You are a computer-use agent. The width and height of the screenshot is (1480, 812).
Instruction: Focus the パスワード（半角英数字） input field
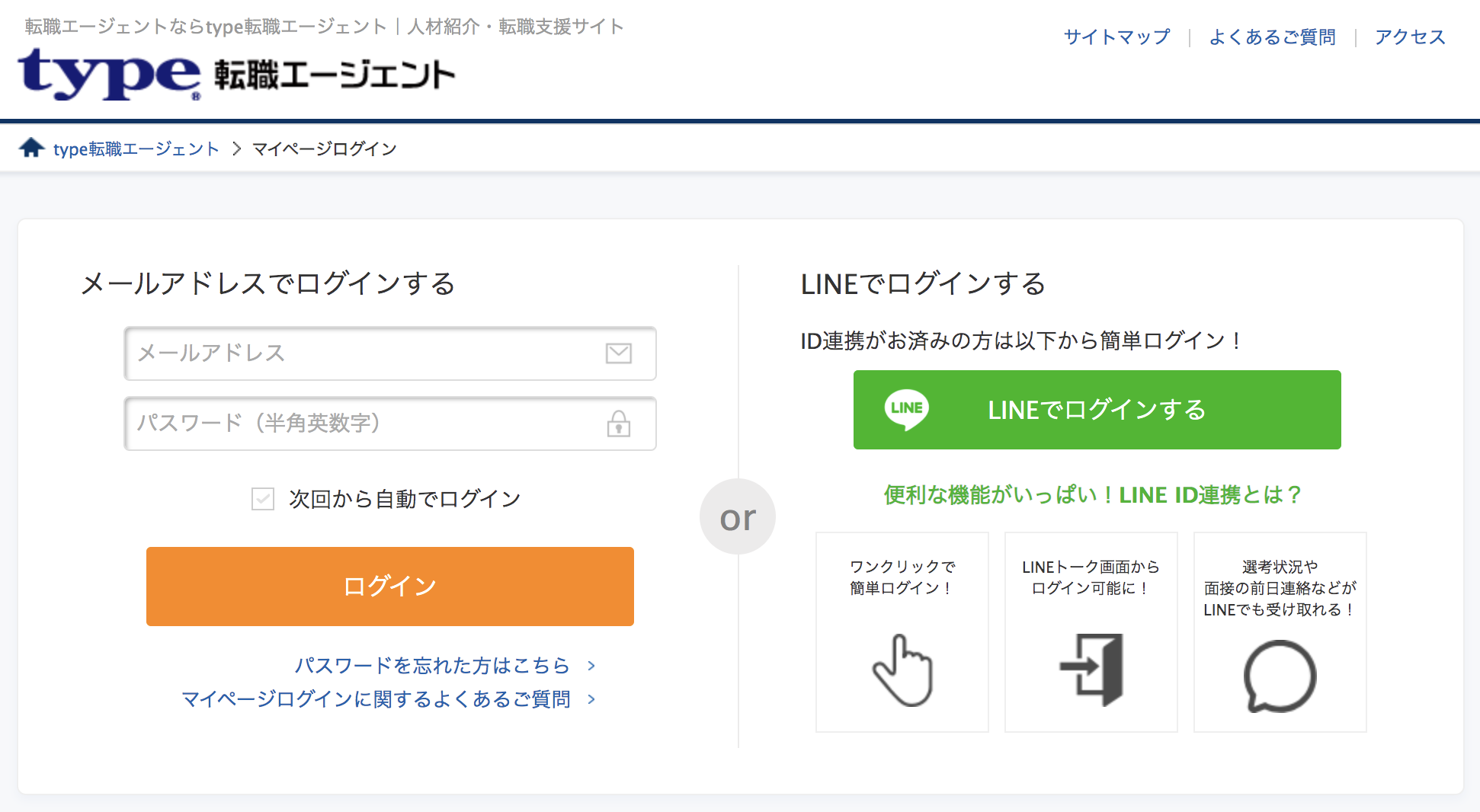click(390, 424)
